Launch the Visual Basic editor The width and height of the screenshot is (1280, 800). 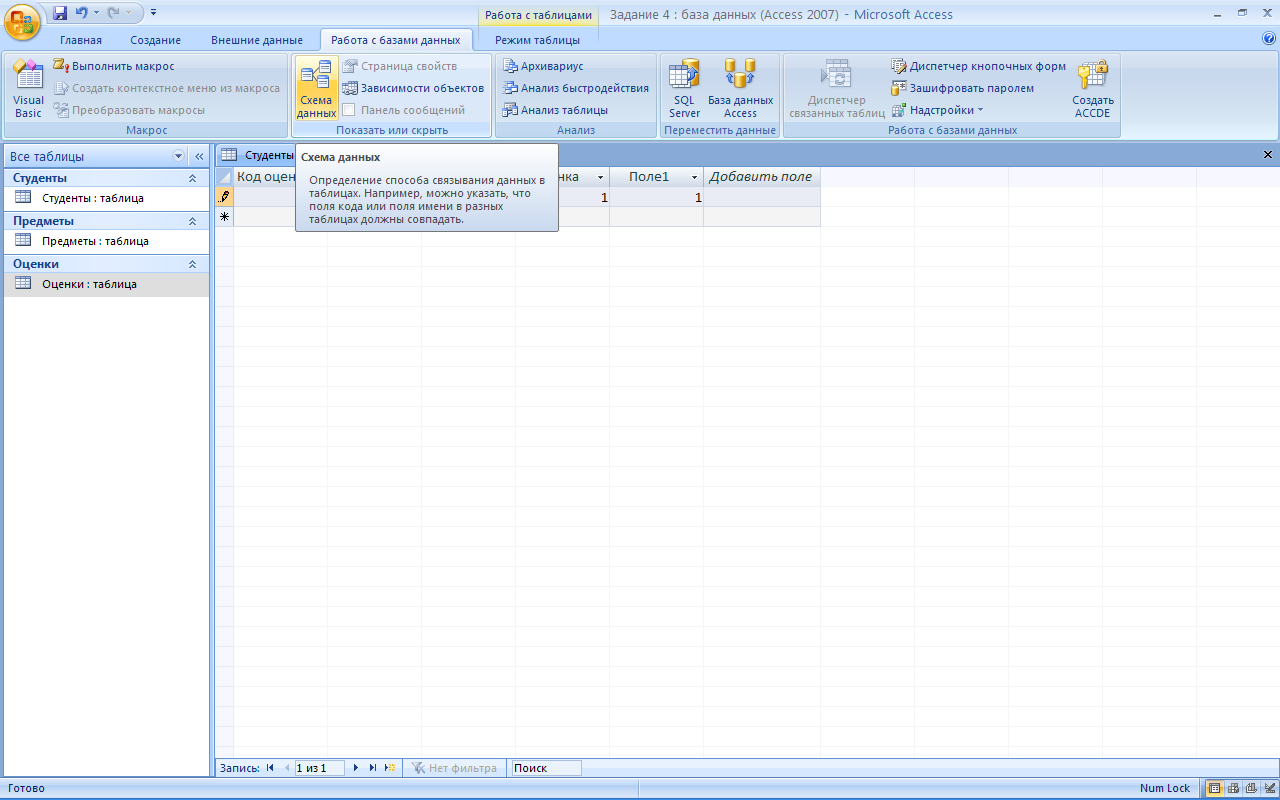pos(28,89)
